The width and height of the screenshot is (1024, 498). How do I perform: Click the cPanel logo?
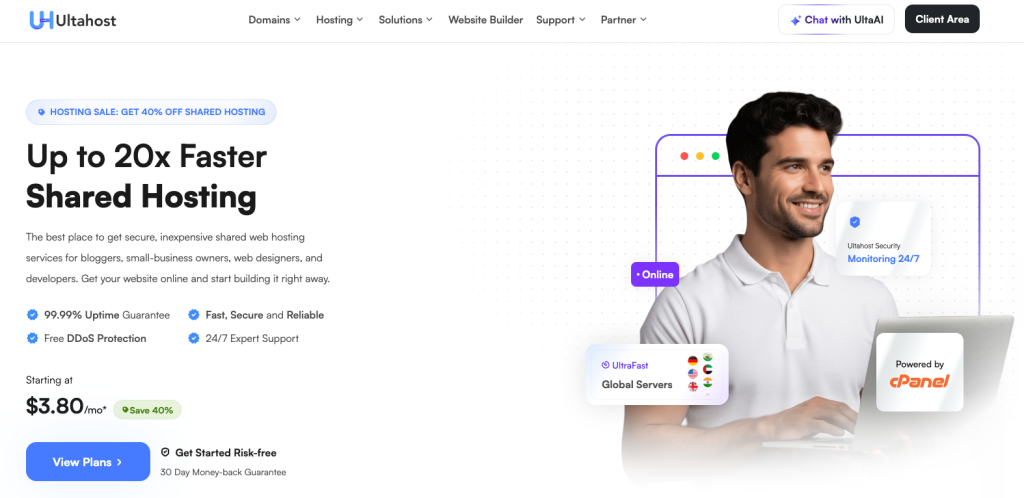919,381
